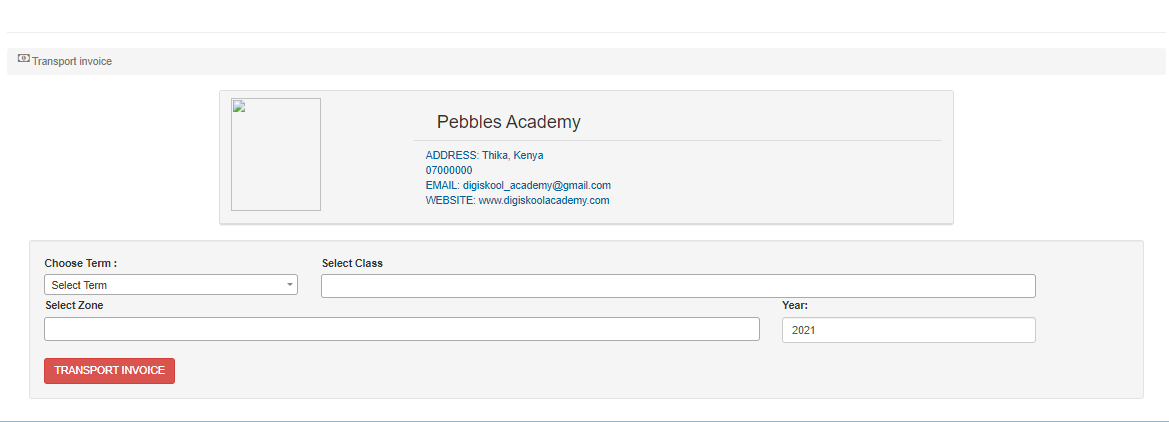Focus the Select Class input field

coord(678,286)
